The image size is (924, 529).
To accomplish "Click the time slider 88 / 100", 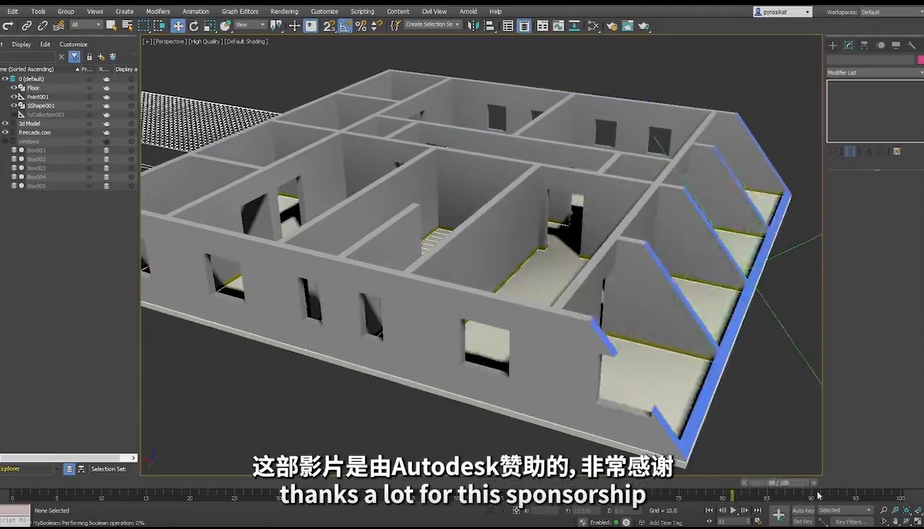I will [778, 482].
